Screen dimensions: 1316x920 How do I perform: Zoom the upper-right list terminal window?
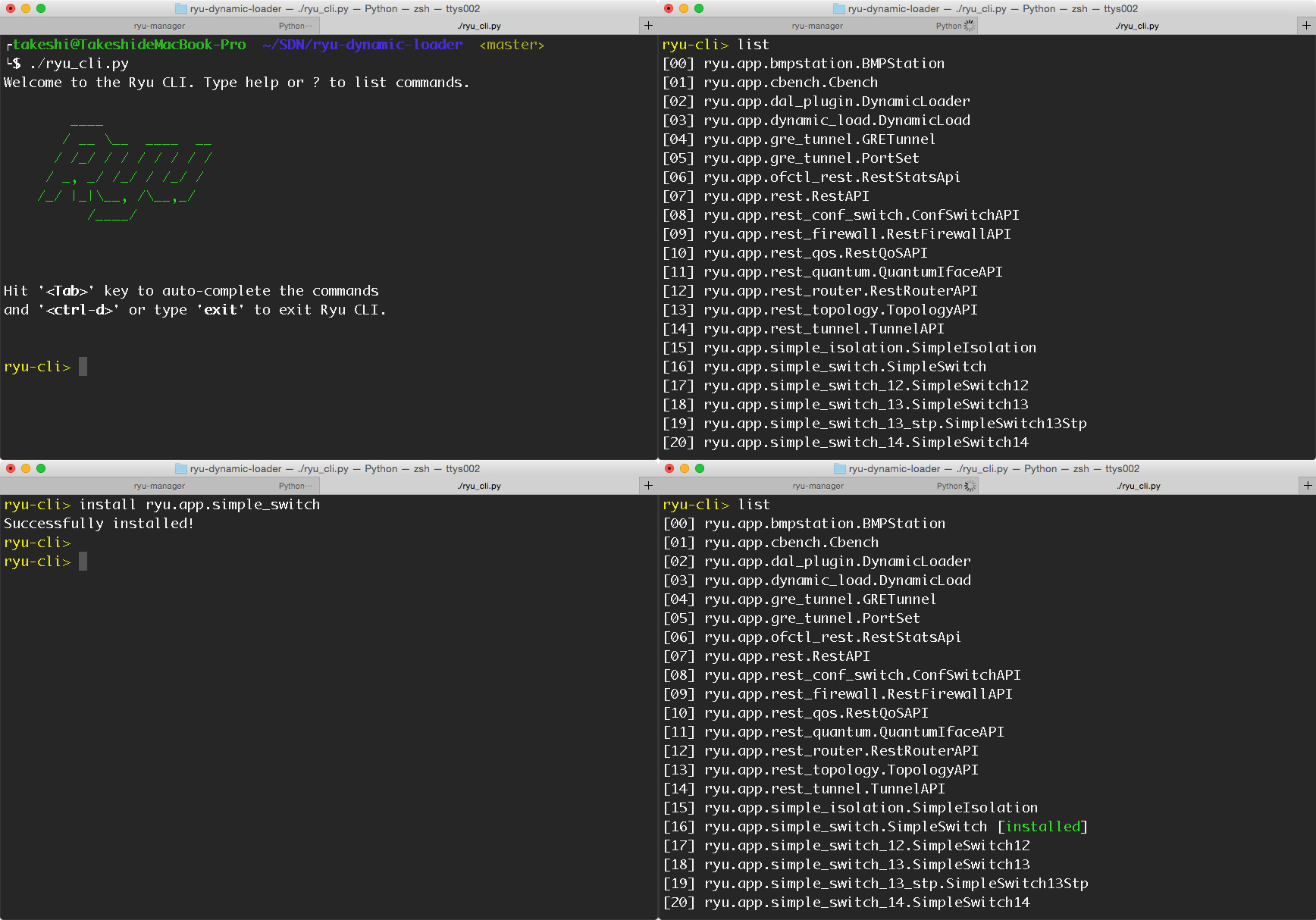coord(699,8)
